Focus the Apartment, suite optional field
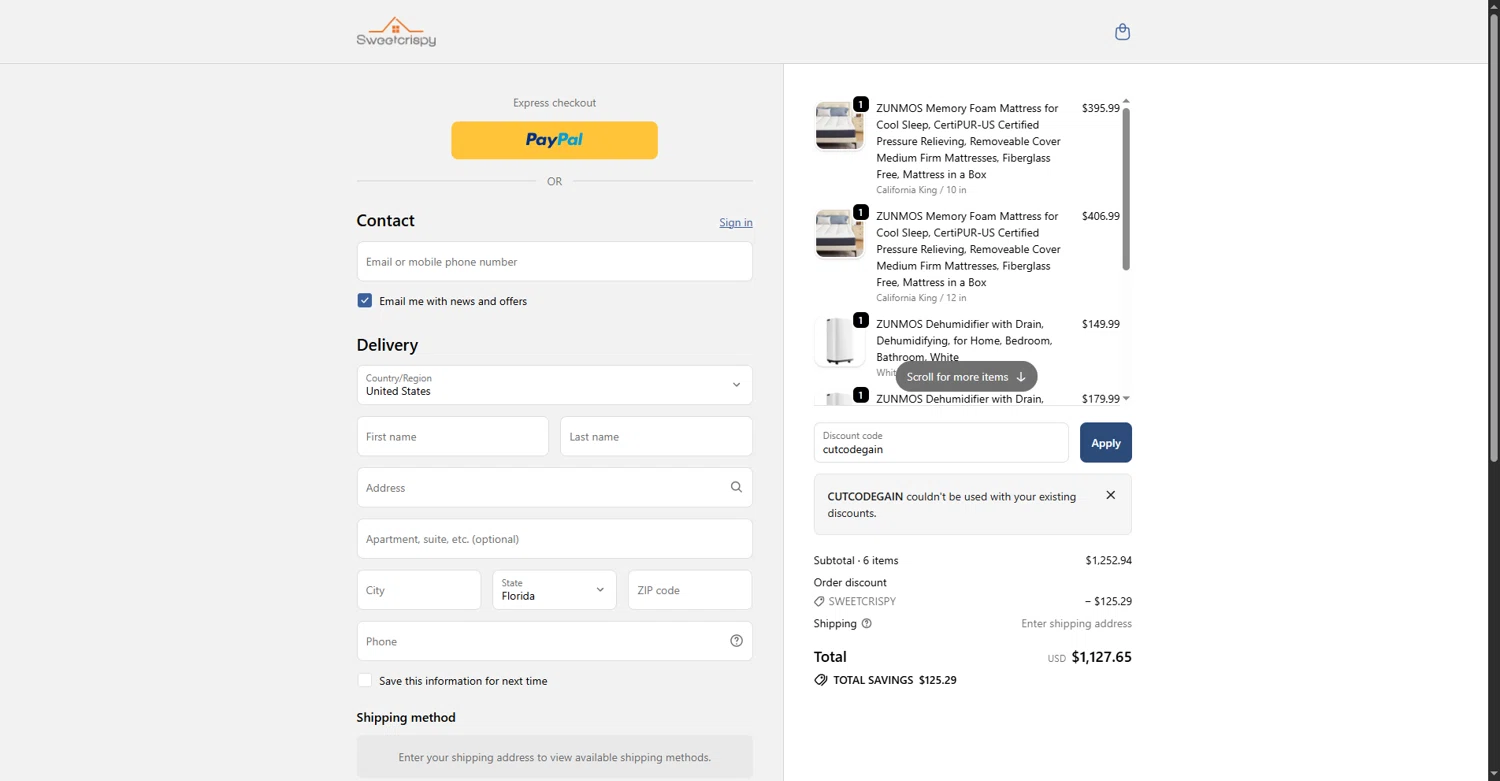Screen dimensions: 1500x781 [x=554, y=539]
